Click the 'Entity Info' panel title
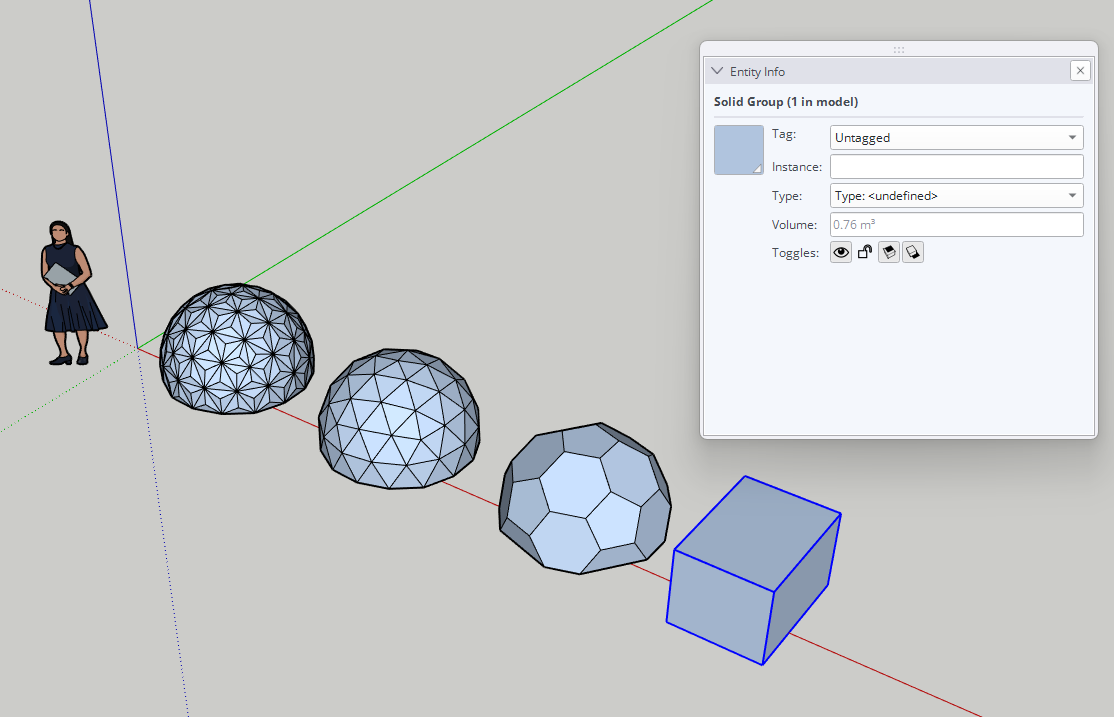1114x717 pixels. click(x=757, y=72)
